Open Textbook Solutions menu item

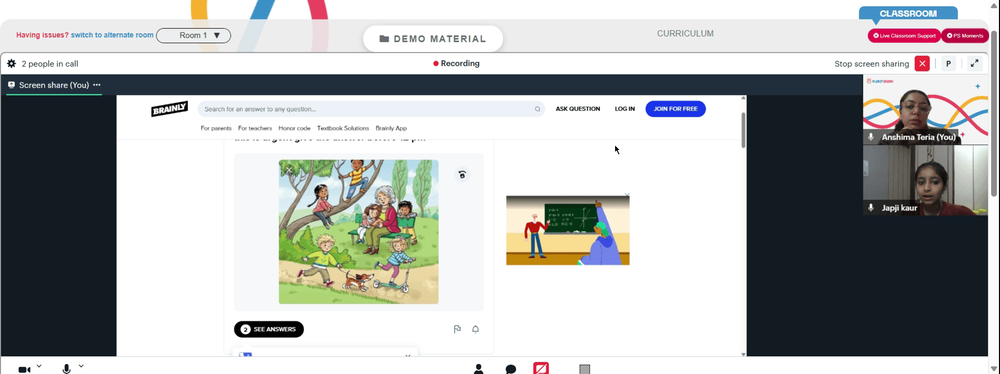(343, 128)
